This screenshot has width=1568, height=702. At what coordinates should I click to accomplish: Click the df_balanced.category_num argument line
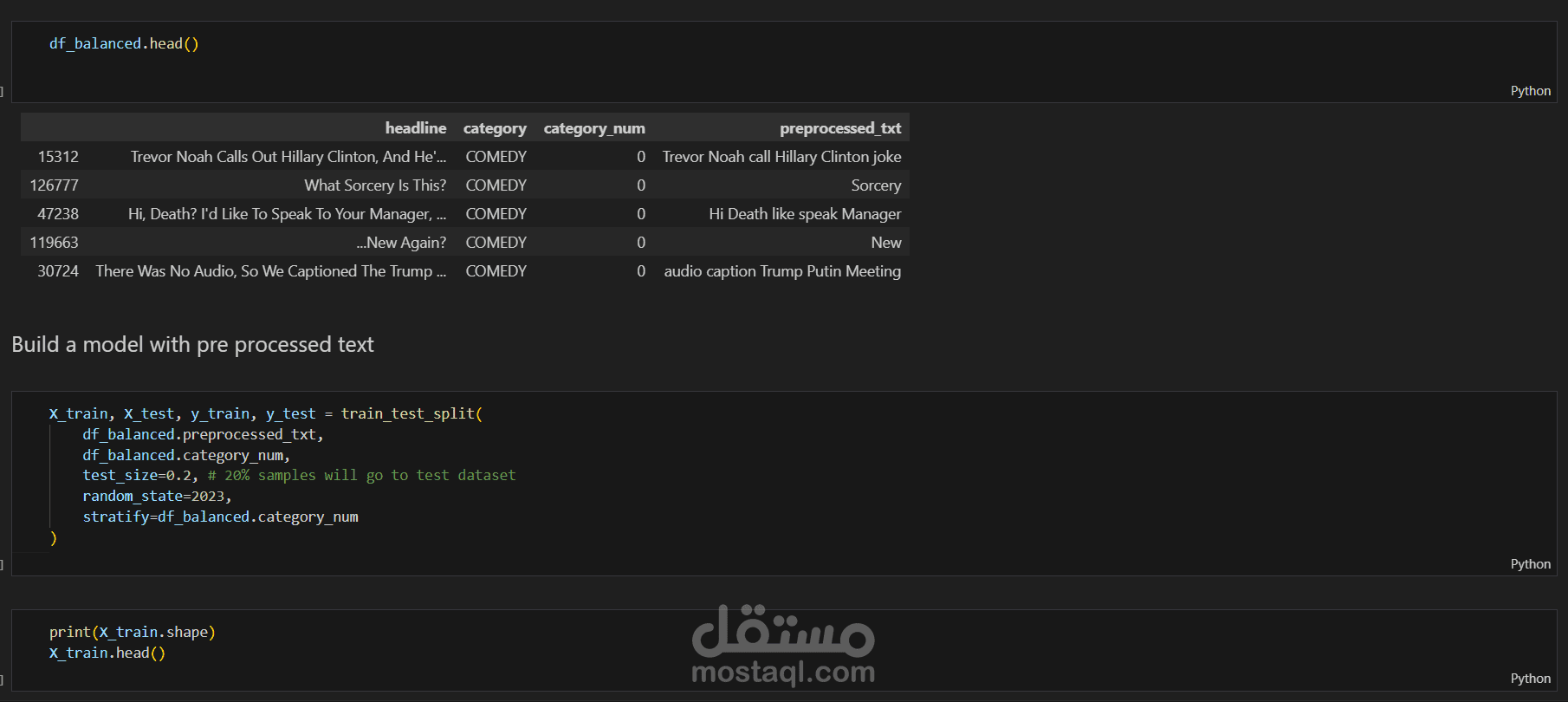186,456
